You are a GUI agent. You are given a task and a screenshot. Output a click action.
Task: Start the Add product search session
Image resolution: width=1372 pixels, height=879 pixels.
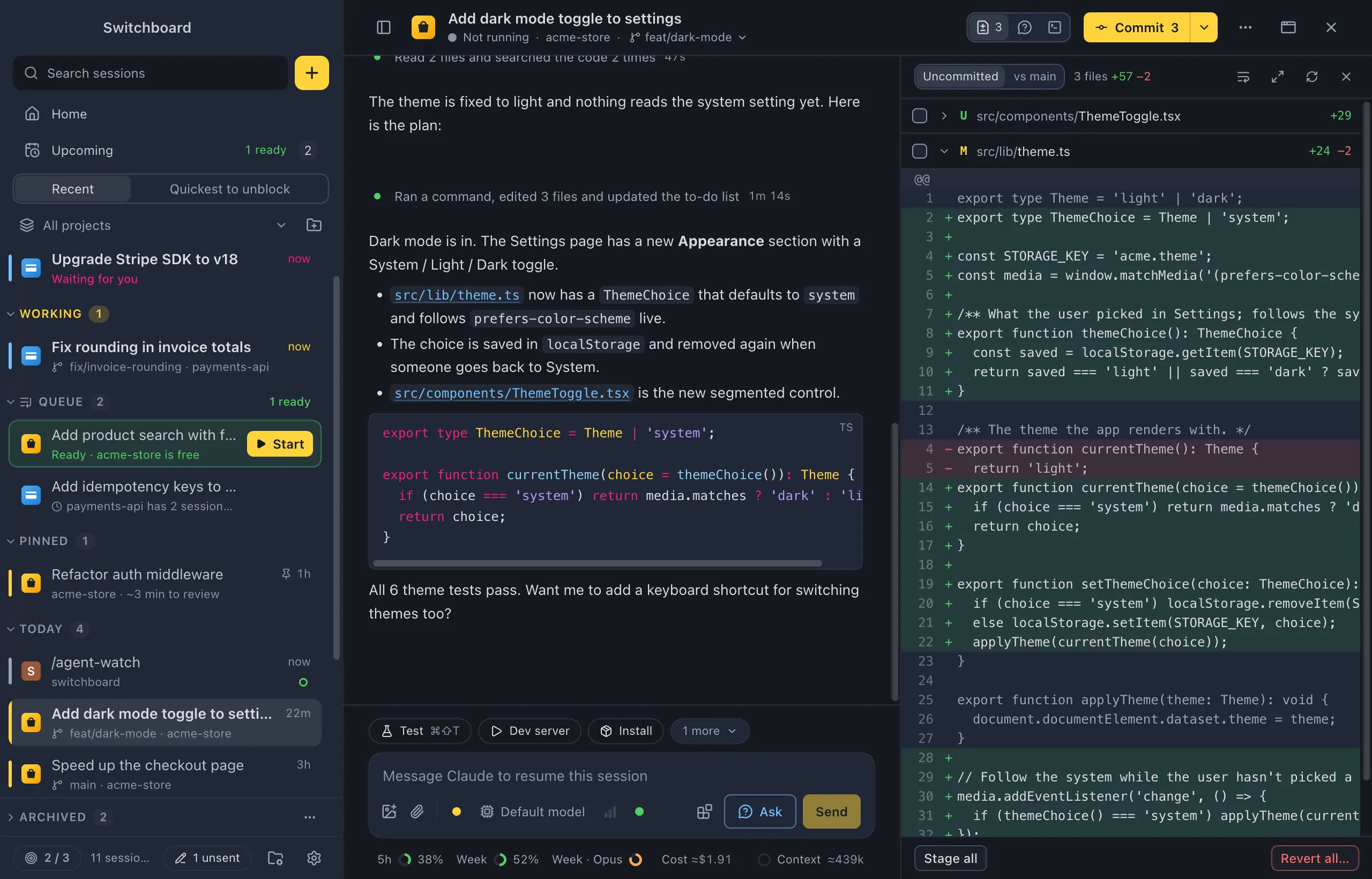280,444
